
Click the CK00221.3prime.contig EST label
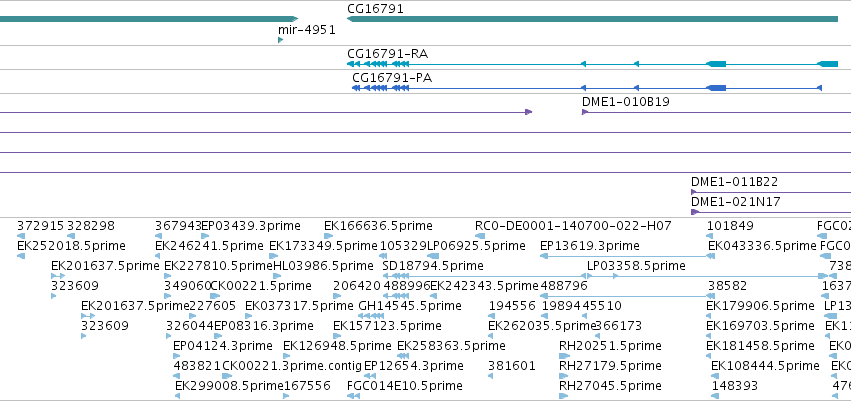[292, 366]
